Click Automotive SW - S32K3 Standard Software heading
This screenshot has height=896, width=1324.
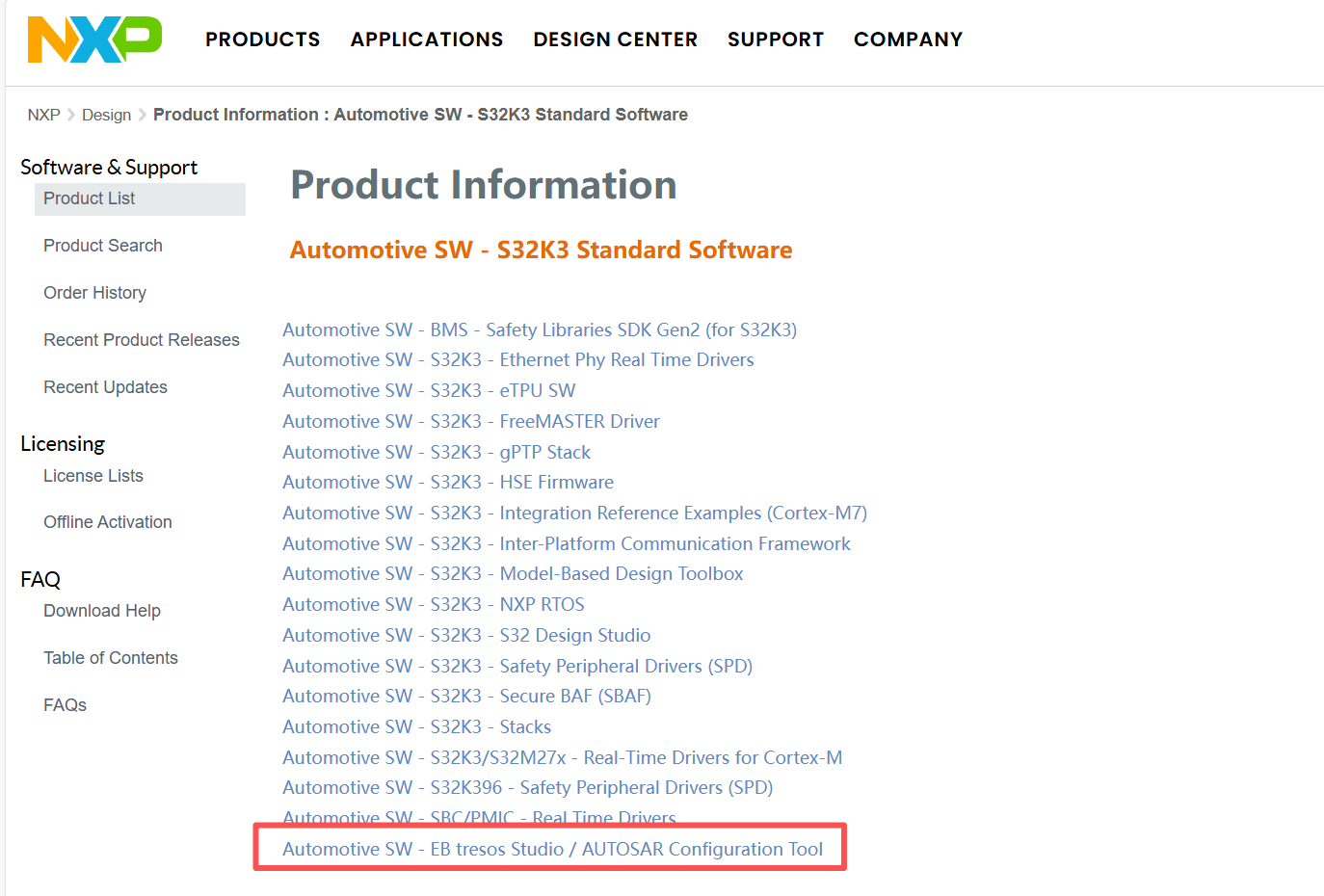[x=541, y=250]
